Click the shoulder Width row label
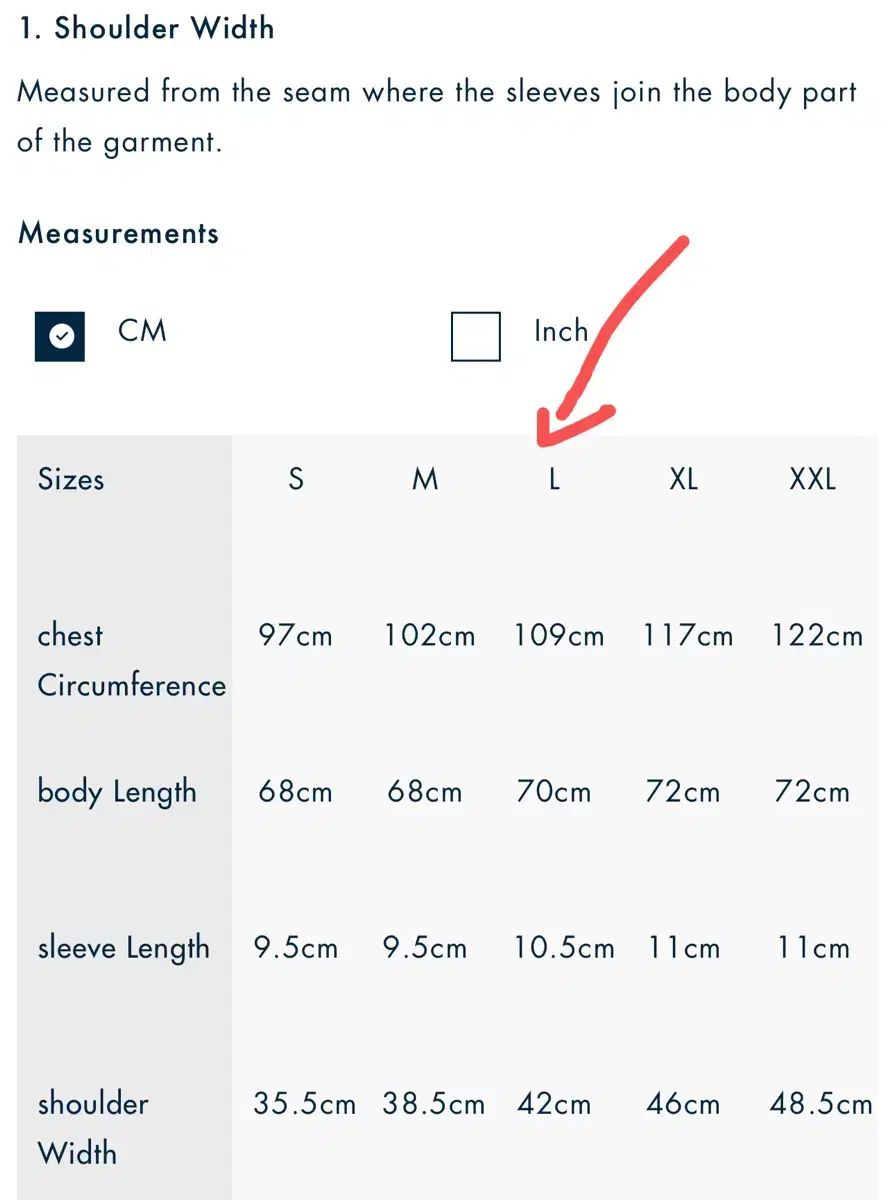895x1200 pixels. [93, 1128]
